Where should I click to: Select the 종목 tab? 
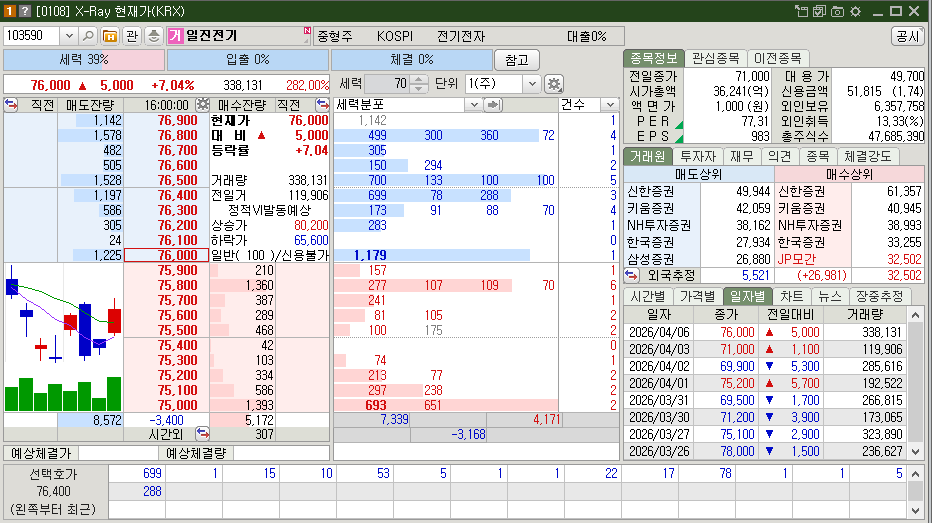(x=817, y=156)
